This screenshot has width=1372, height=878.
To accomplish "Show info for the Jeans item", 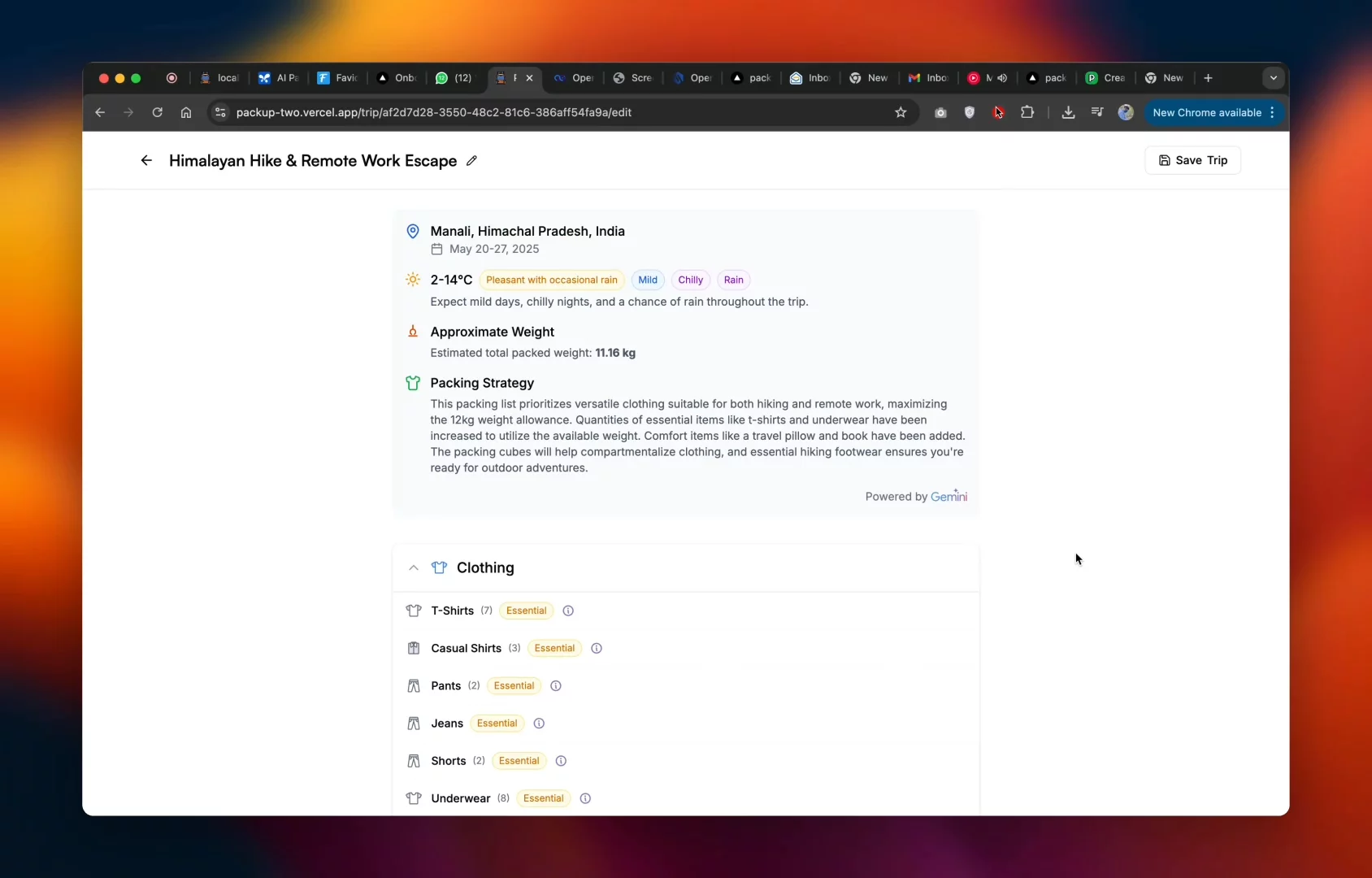I will click(539, 724).
